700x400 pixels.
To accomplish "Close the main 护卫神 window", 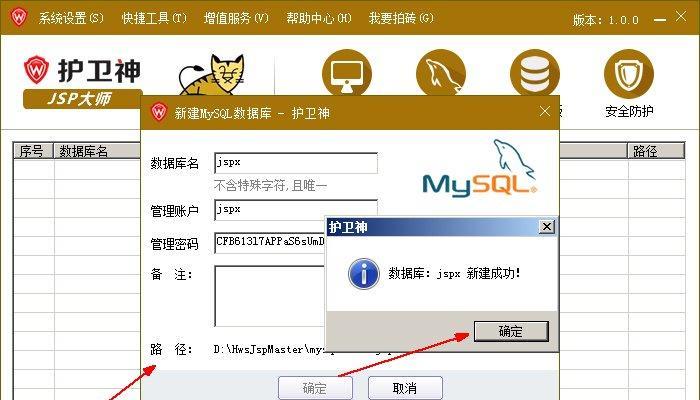I will [681, 17].
